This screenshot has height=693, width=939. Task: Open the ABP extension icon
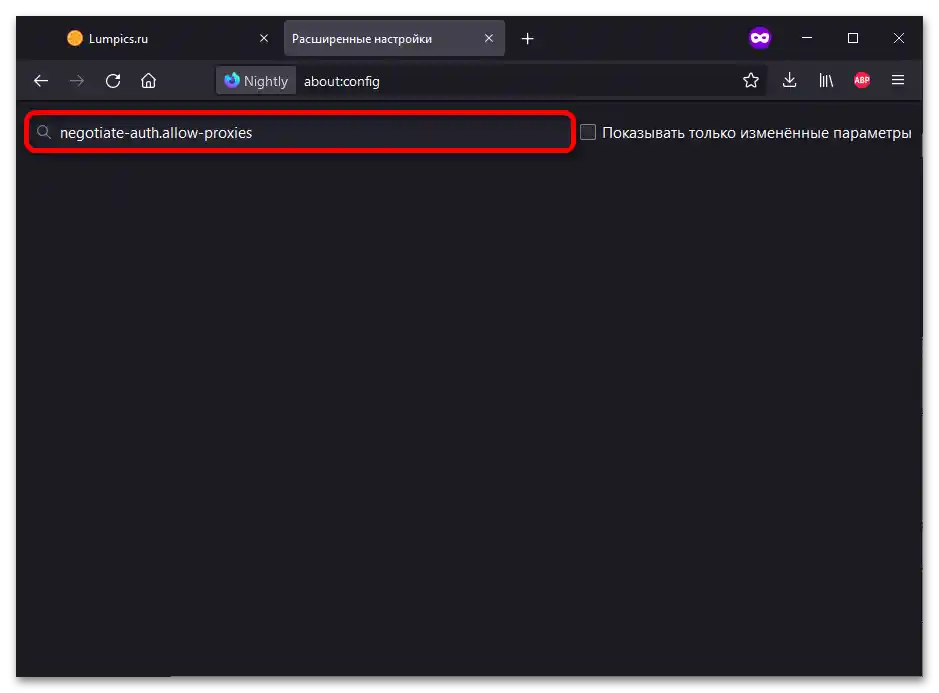coord(862,80)
